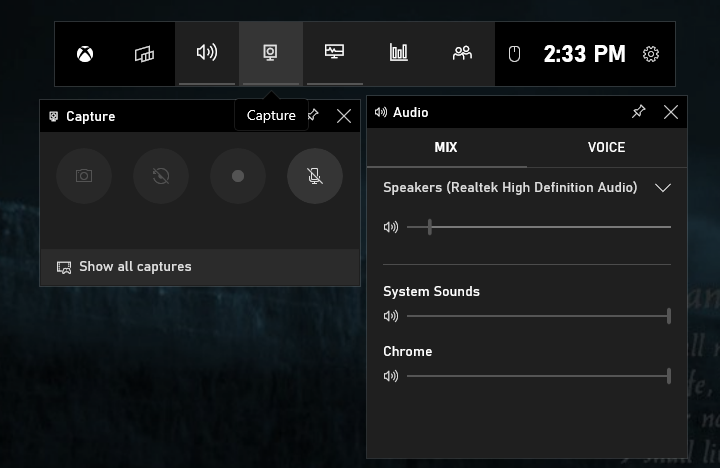Screen dimensions: 720x468
Task: Toggle mouse click-through icon
Action: pos(514,54)
